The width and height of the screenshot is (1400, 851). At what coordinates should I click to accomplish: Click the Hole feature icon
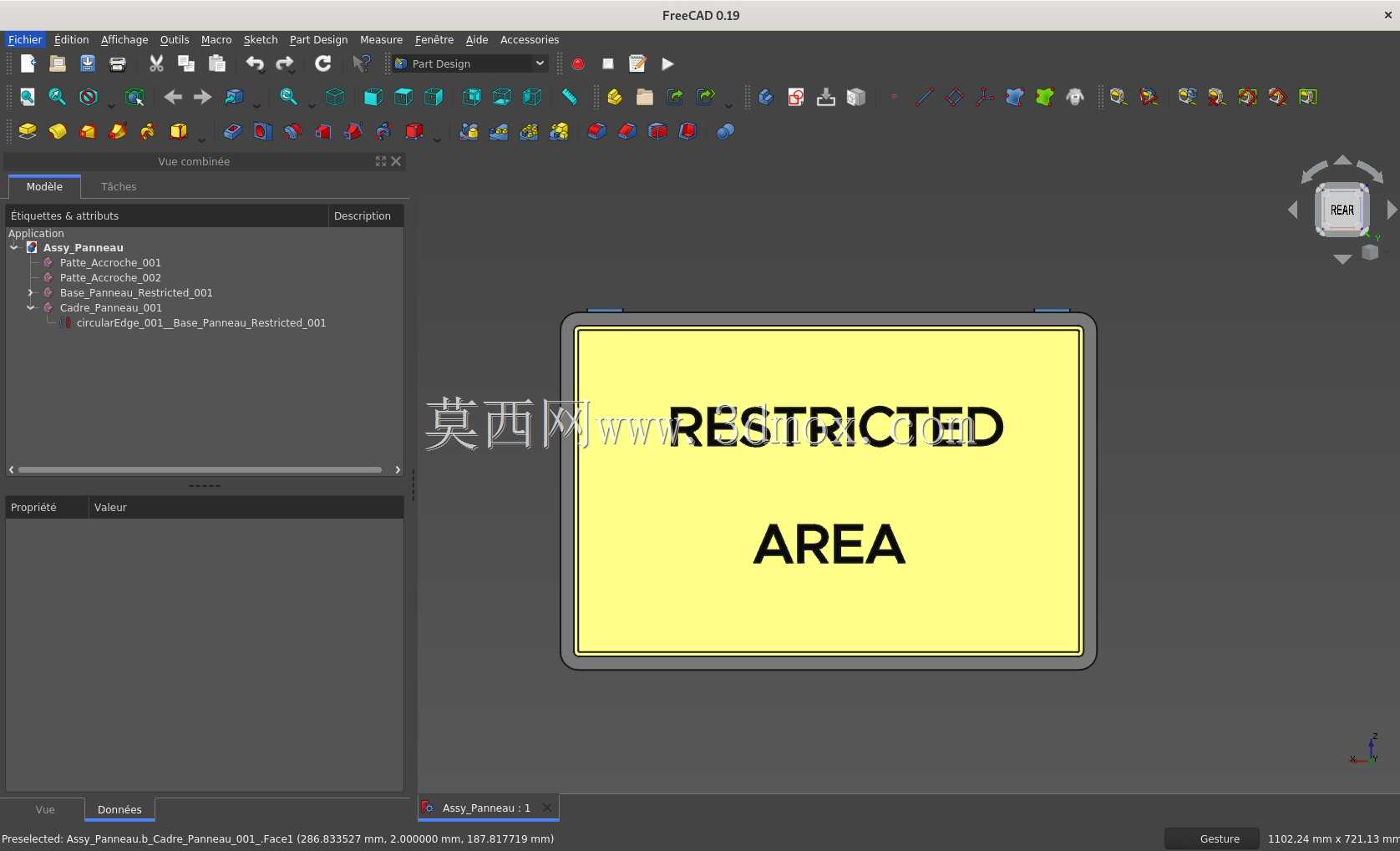point(262,131)
